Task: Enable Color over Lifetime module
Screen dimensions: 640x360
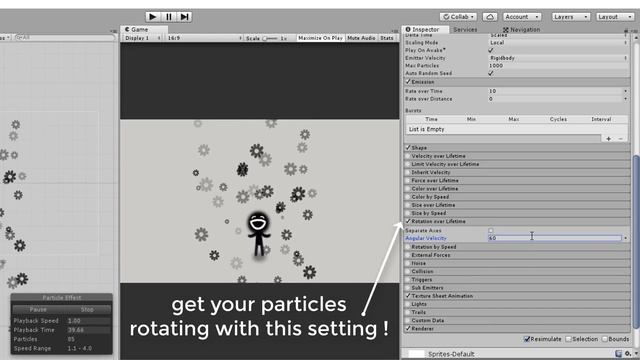Action: pyautogui.click(x=408, y=189)
